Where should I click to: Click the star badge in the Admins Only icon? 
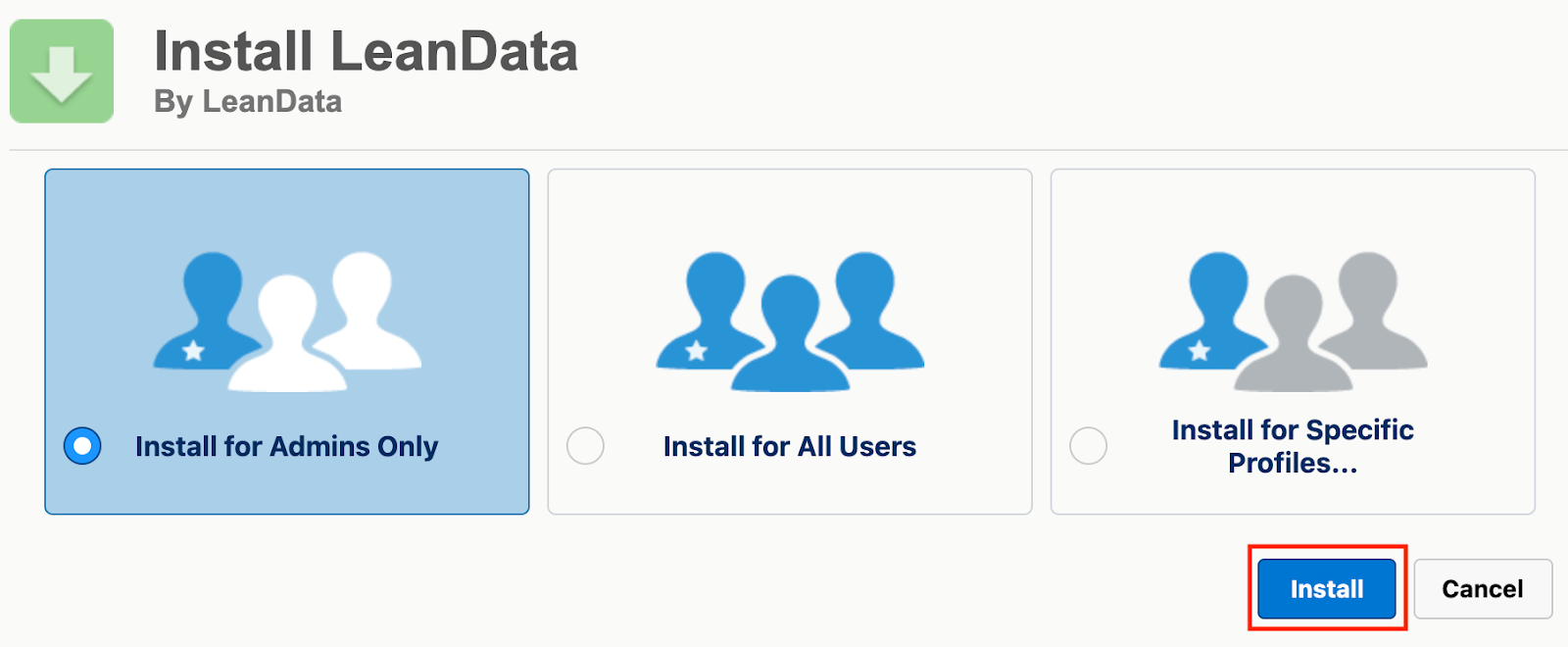pyautogui.click(x=193, y=351)
